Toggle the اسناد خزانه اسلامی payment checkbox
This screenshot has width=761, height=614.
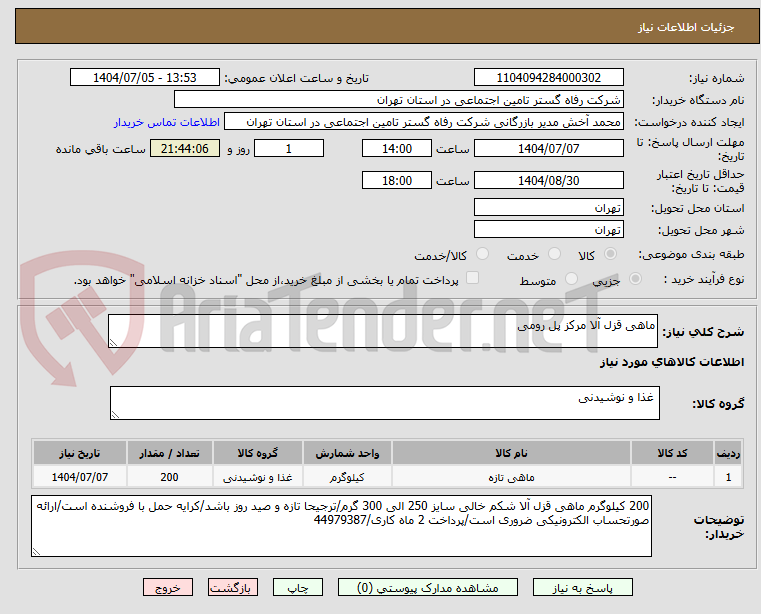pos(472,278)
